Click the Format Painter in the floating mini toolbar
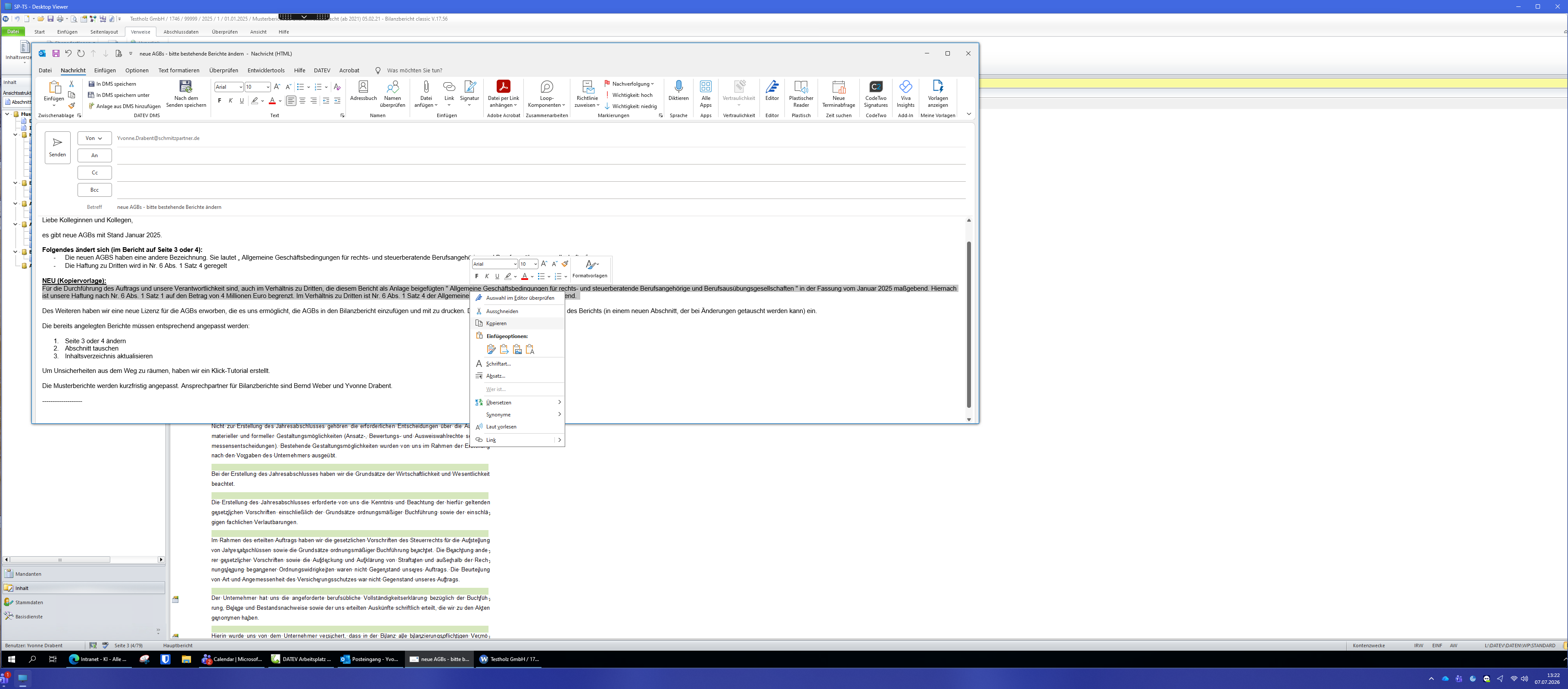Screen dimensions: 1568x689 [x=565, y=264]
